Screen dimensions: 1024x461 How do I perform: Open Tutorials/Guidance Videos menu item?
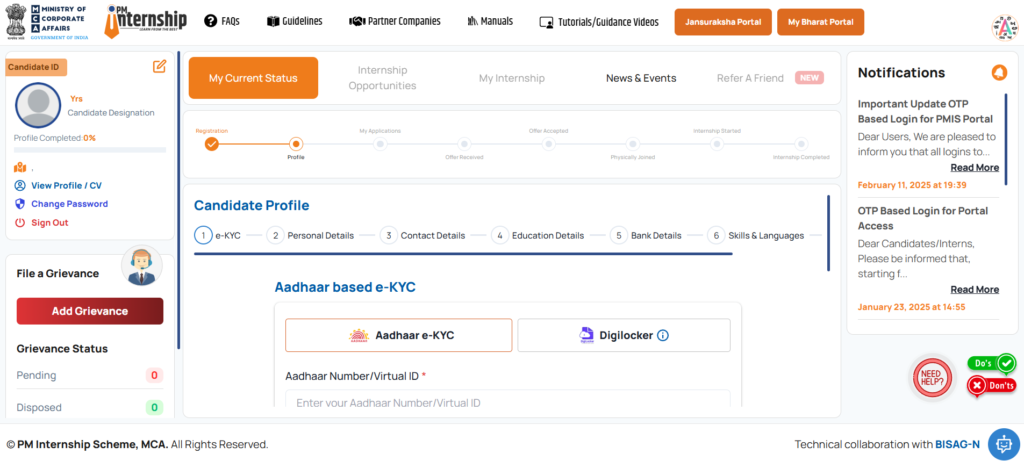(x=600, y=22)
